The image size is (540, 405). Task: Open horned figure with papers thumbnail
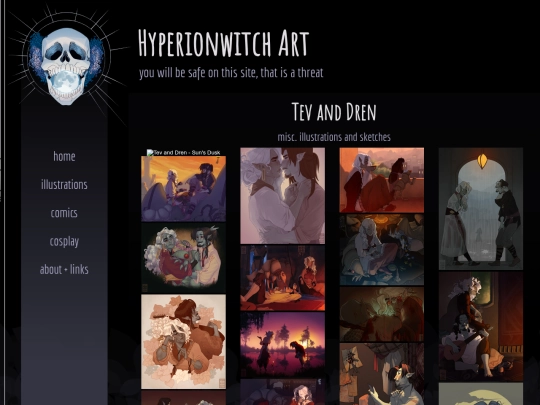coord(382,374)
